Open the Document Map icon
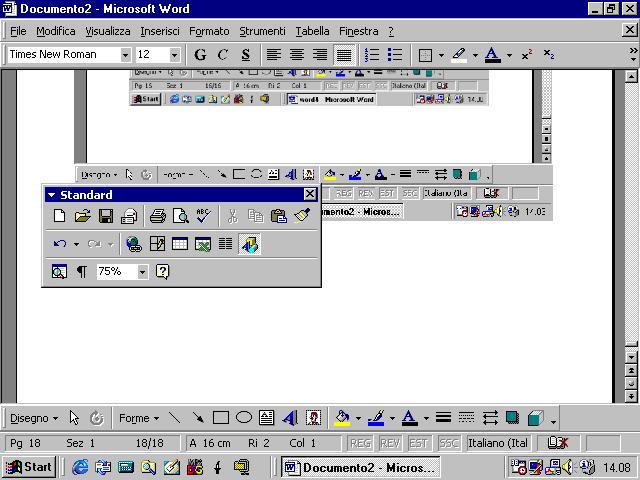Screen dimensions: 640x480 coord(59,271)
